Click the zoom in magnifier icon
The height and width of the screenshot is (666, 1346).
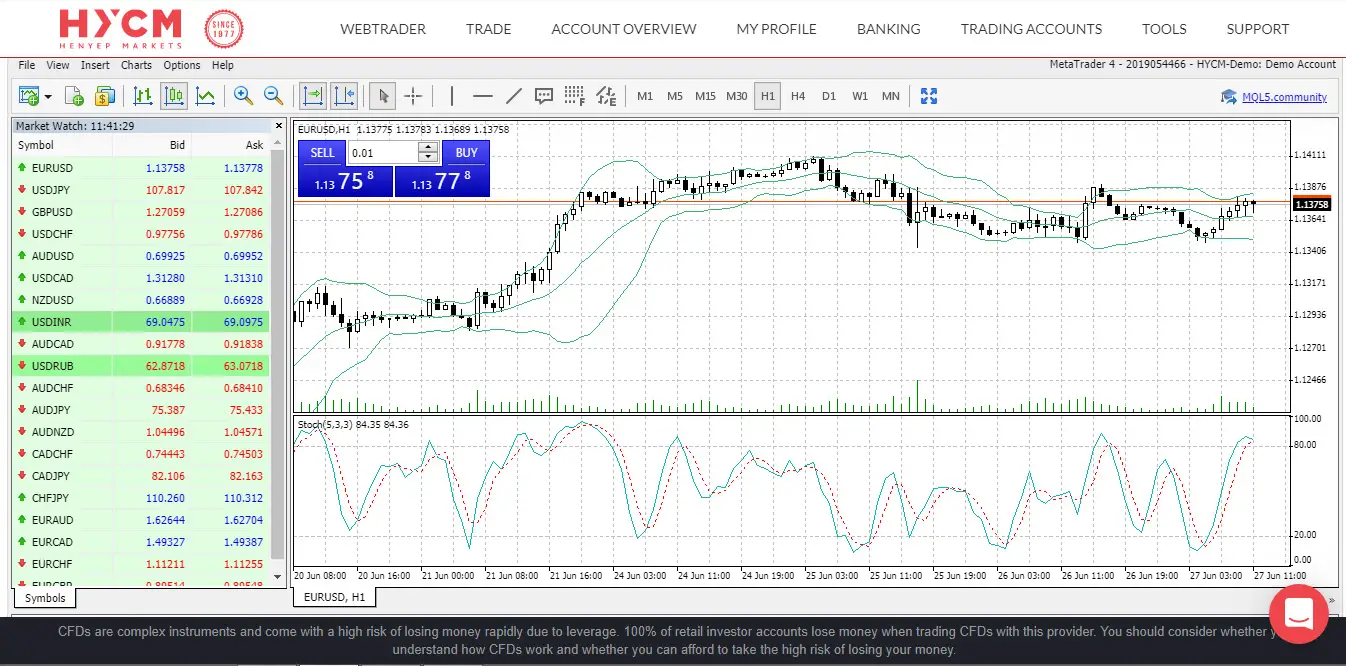243,96
